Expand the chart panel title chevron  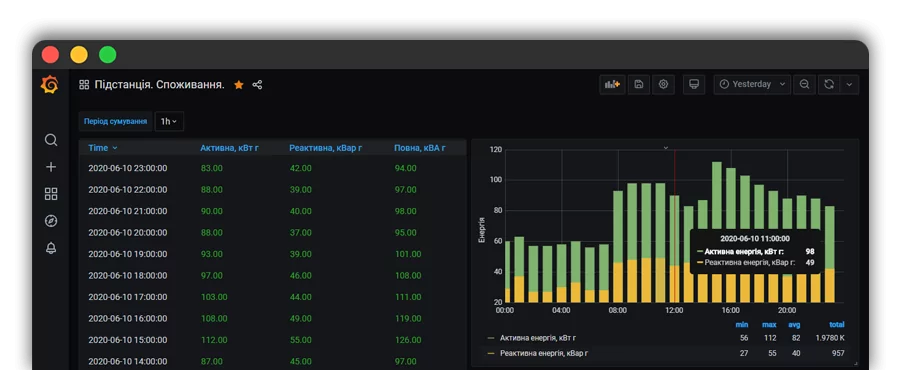point(666,147)
